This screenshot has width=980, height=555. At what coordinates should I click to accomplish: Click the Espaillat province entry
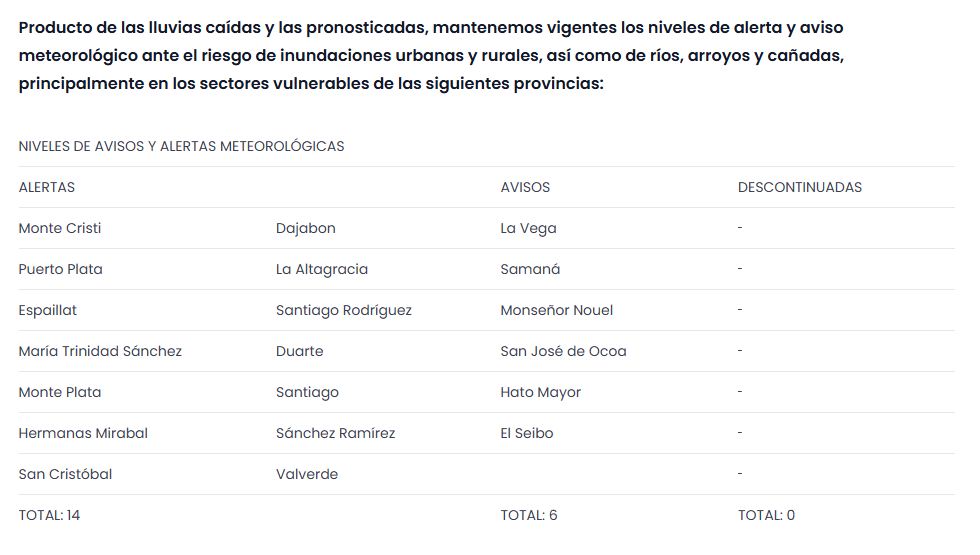click(x=48, y=310)
